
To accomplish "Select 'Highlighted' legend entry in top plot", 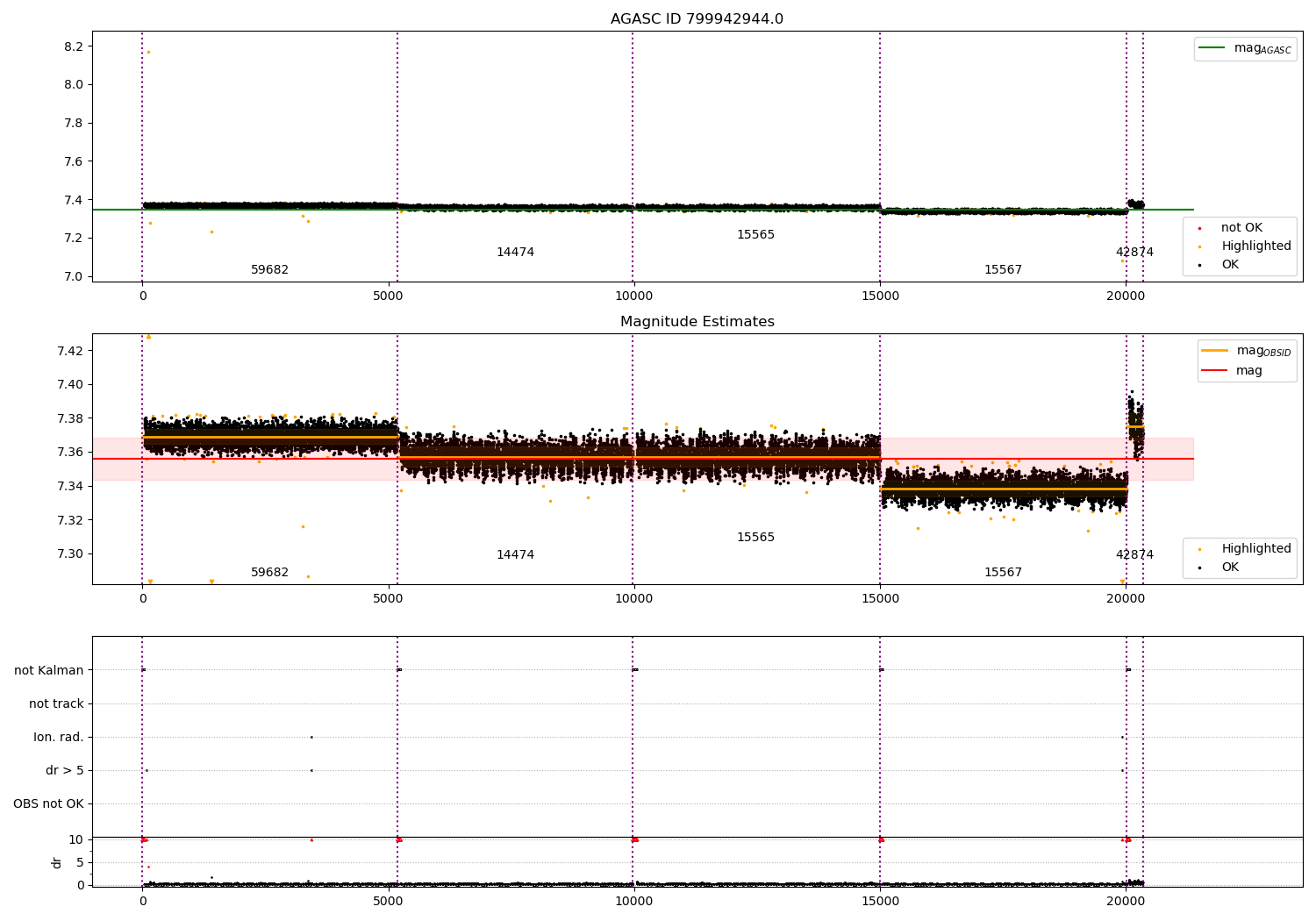I will pyautogui.click(x=1256, y=246).
